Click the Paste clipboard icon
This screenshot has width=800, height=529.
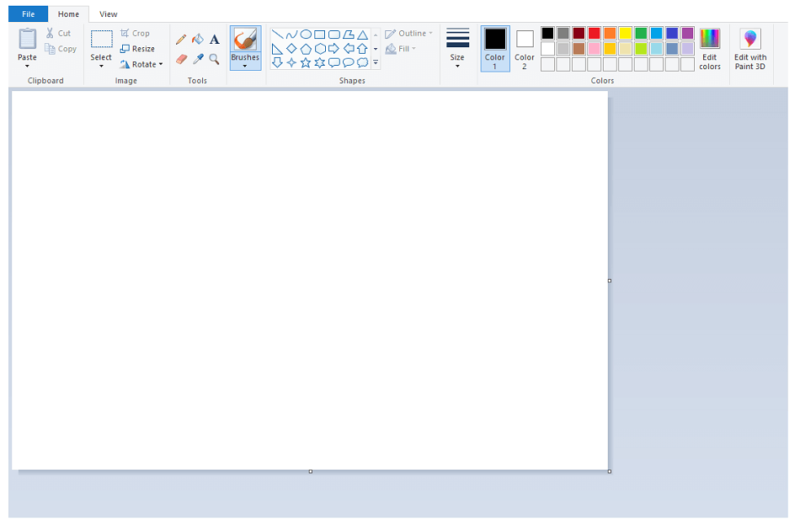coord(27,39)
